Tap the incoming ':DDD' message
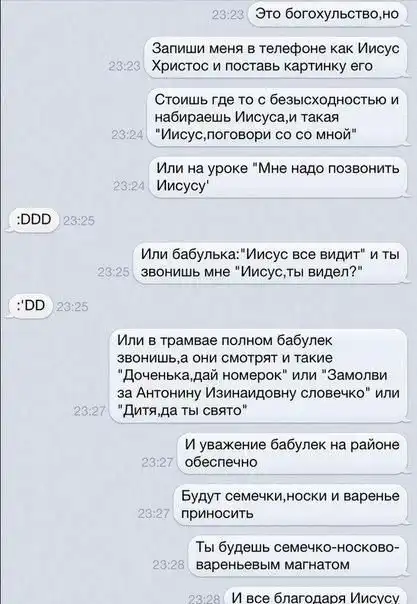The height and width of the screenshot is (604, 417). [x=34, y=220]
